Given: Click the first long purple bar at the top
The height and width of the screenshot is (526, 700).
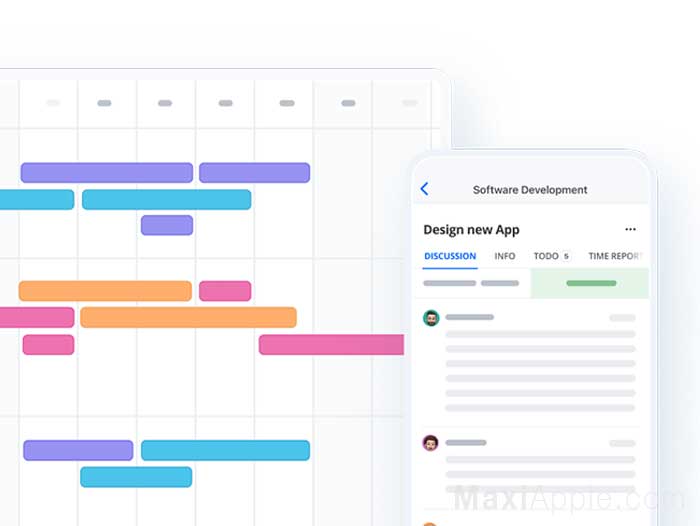Looking at the screenshot, I should coord(107,173).
